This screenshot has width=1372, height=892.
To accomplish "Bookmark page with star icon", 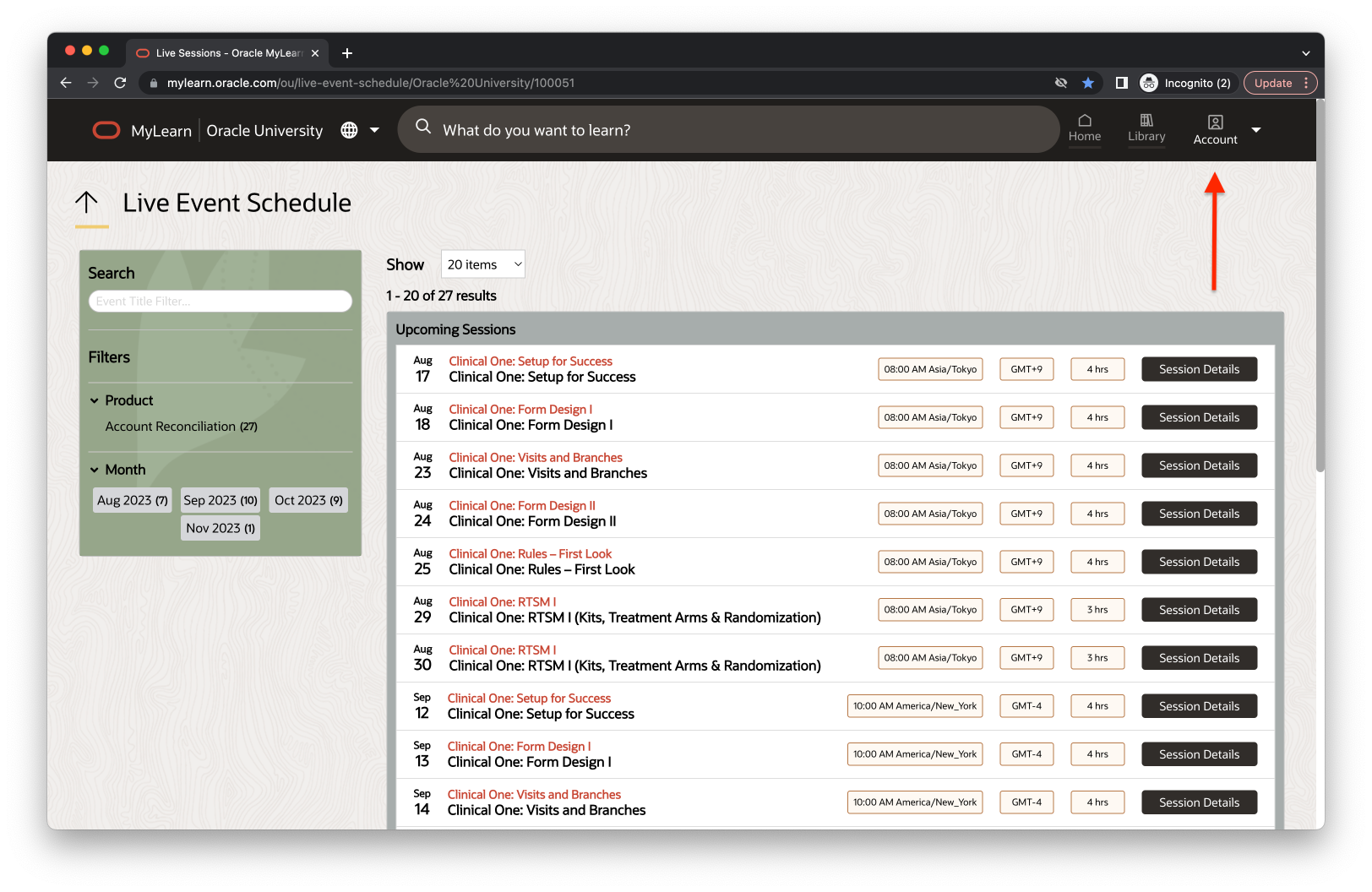I will (x=1088, y=83).
